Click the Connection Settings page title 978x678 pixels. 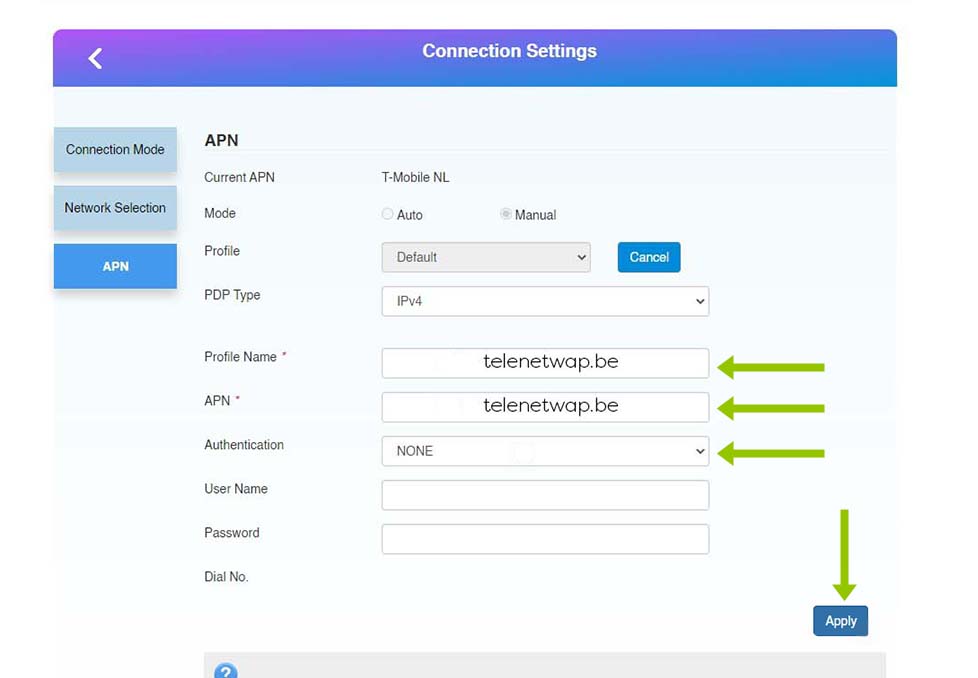coord(509,51)
